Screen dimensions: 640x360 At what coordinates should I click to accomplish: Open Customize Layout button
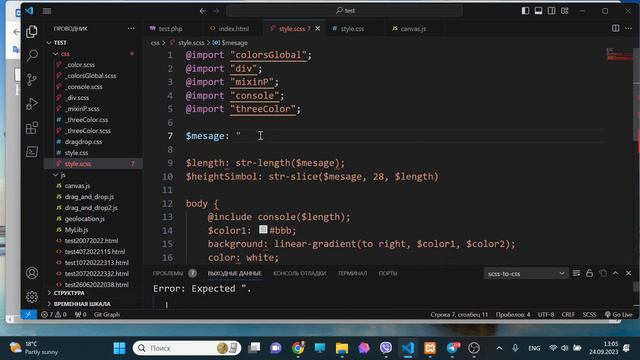pos(564,11)
